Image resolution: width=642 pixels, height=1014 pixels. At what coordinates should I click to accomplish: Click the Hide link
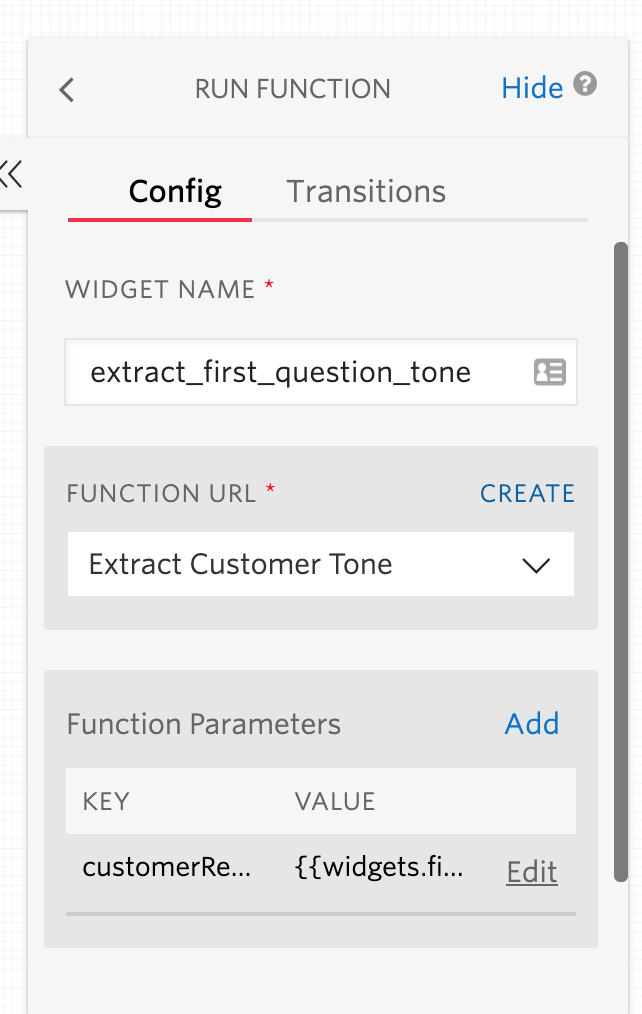click(x=532, y=88)
